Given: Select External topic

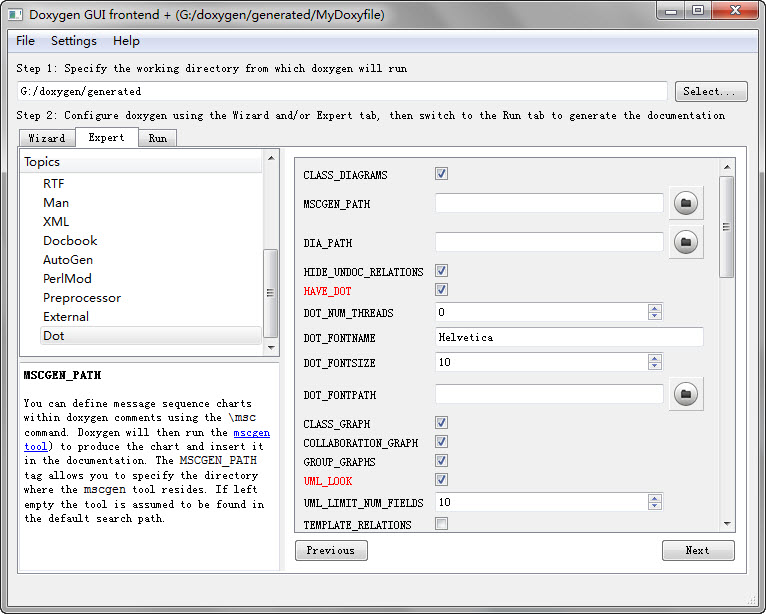Looking at the screenshot, I should [66, 317].
